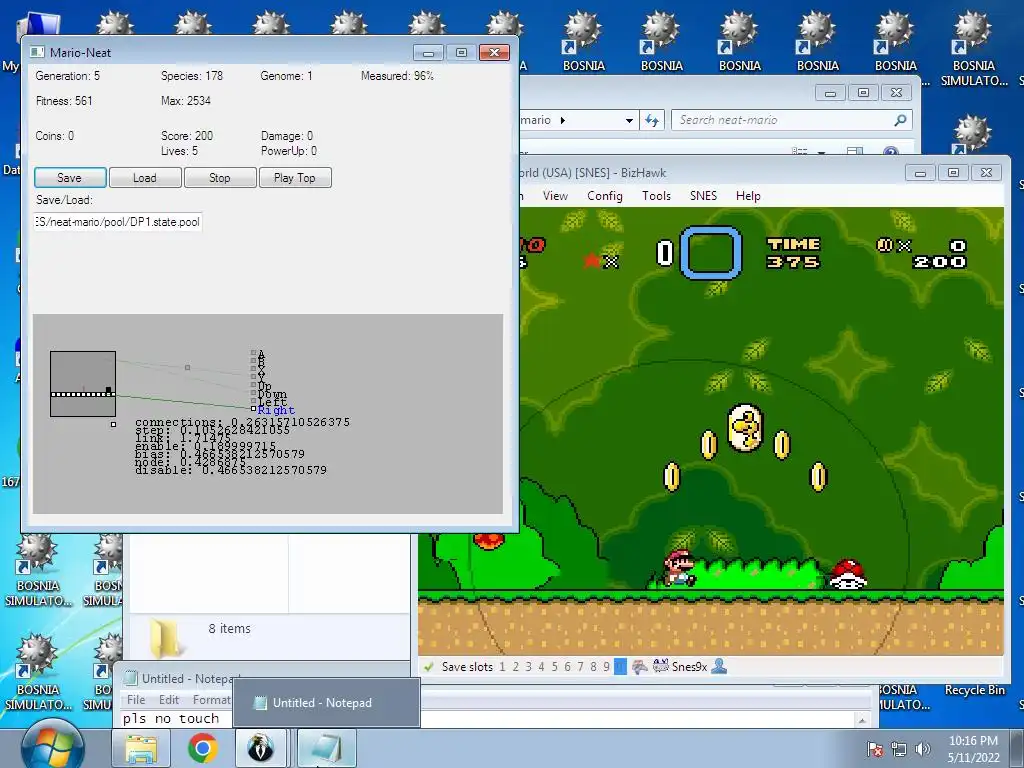Image resolution: width=1024 pixels, height=768 pixels.
Task: Open the Config menu in BizHawk
Action: click(605, 196)
